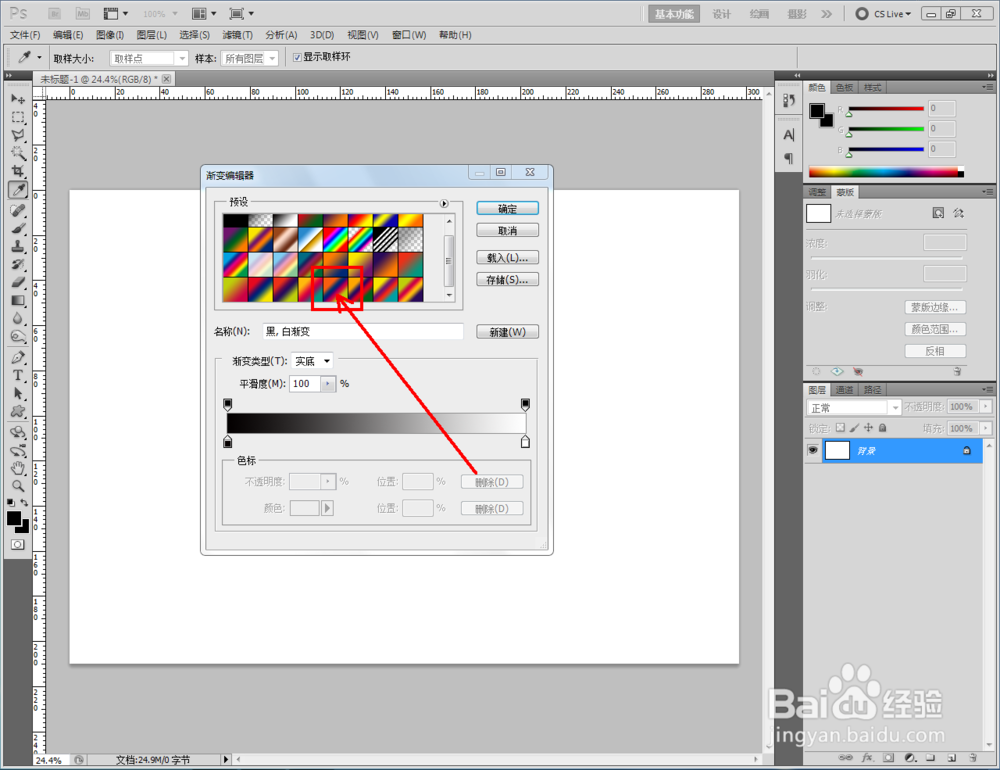1000x770 pixels.
Task: Select the Zoom tool in toolbox
Action: [18, 486]
